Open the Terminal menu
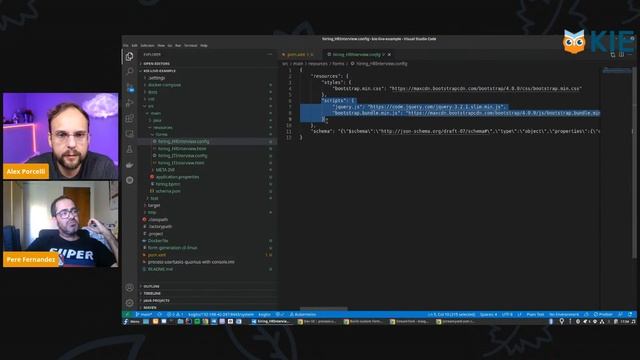Screen dimensions: 640x360 click(x=191, y=46)
